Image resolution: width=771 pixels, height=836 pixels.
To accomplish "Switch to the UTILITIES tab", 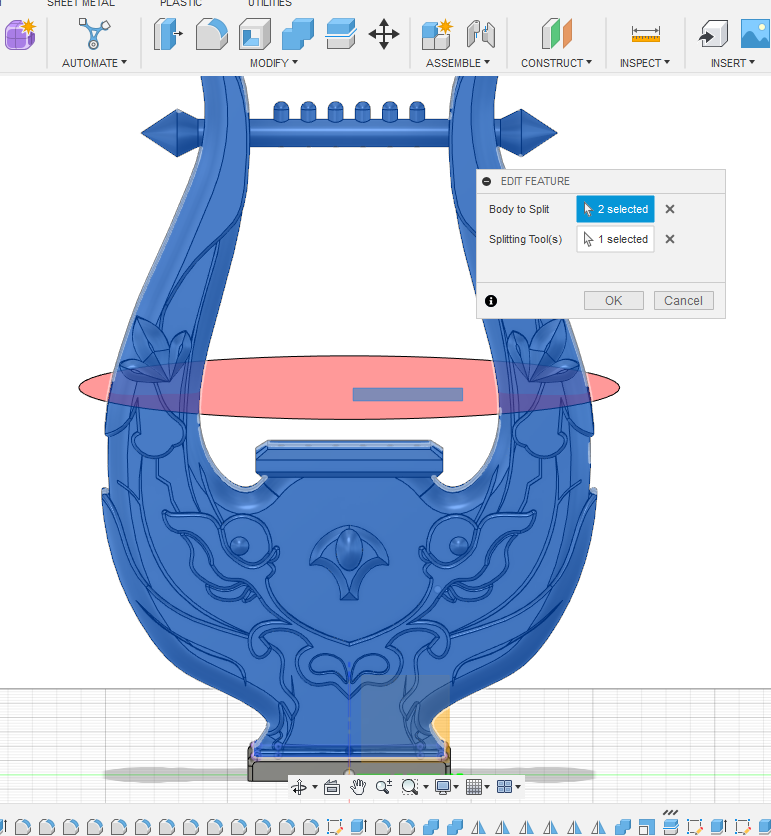I will [270, 3].
